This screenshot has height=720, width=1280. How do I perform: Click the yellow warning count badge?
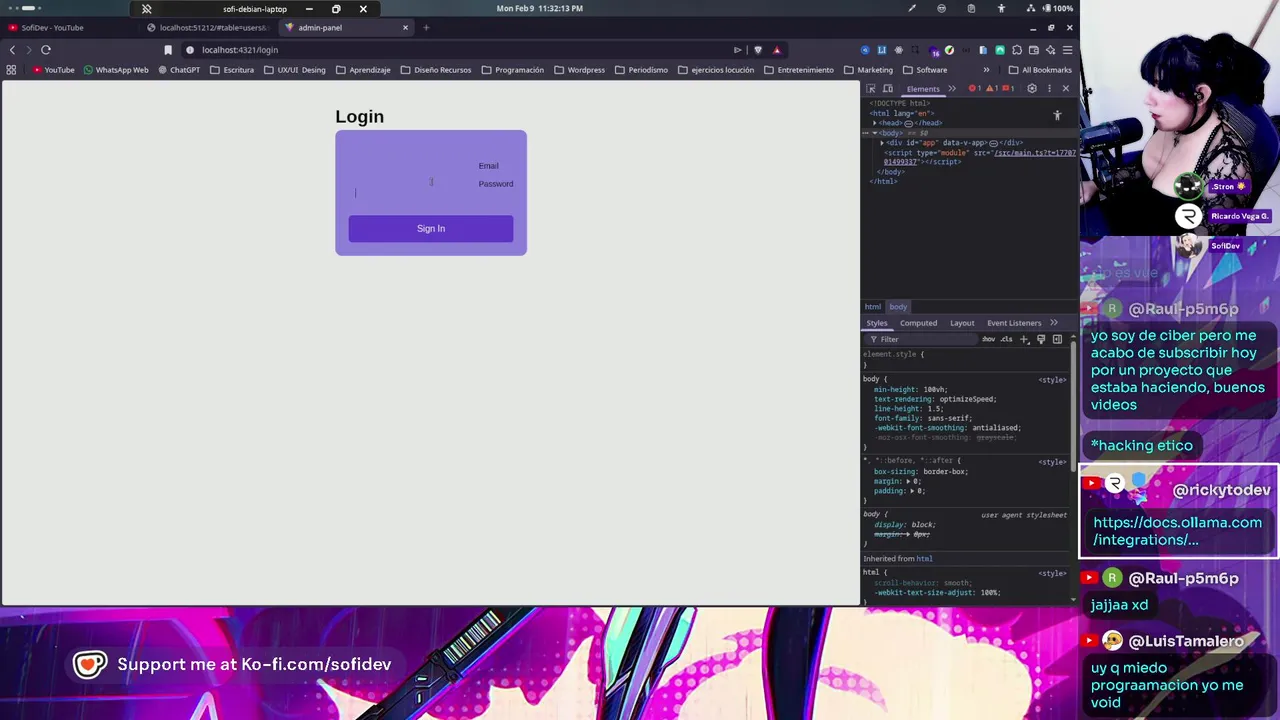[993, 88]
